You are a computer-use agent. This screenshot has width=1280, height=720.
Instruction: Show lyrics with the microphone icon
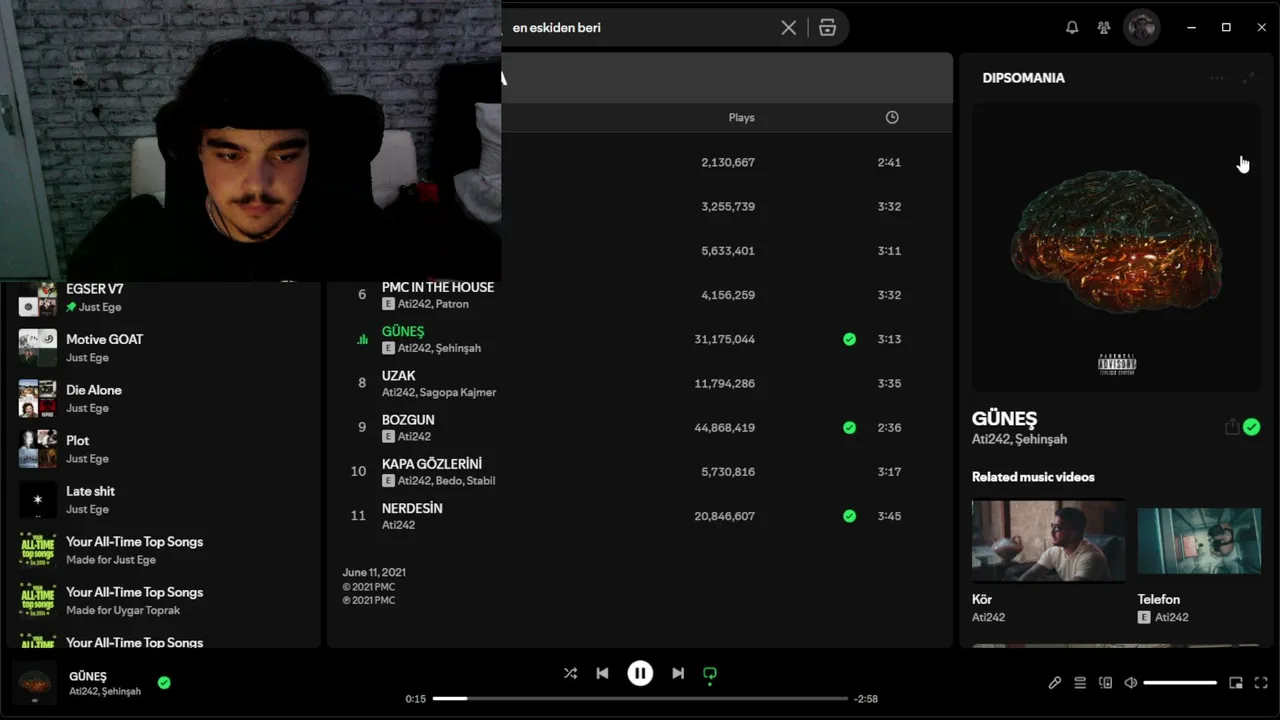1054,683
